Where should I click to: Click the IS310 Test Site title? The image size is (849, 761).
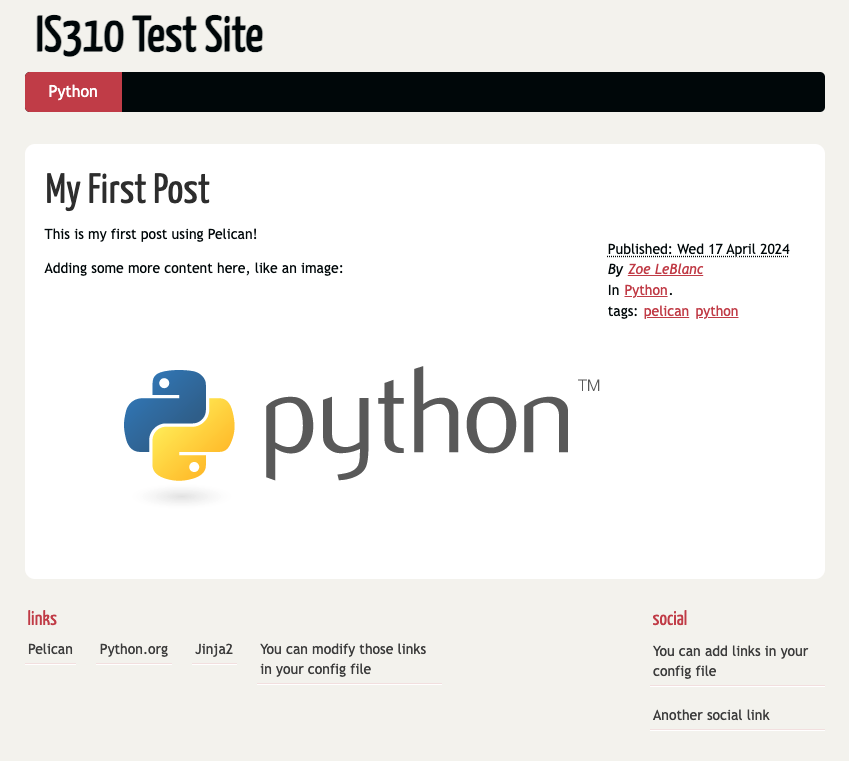pyautogui.click(x=149, y=35)
